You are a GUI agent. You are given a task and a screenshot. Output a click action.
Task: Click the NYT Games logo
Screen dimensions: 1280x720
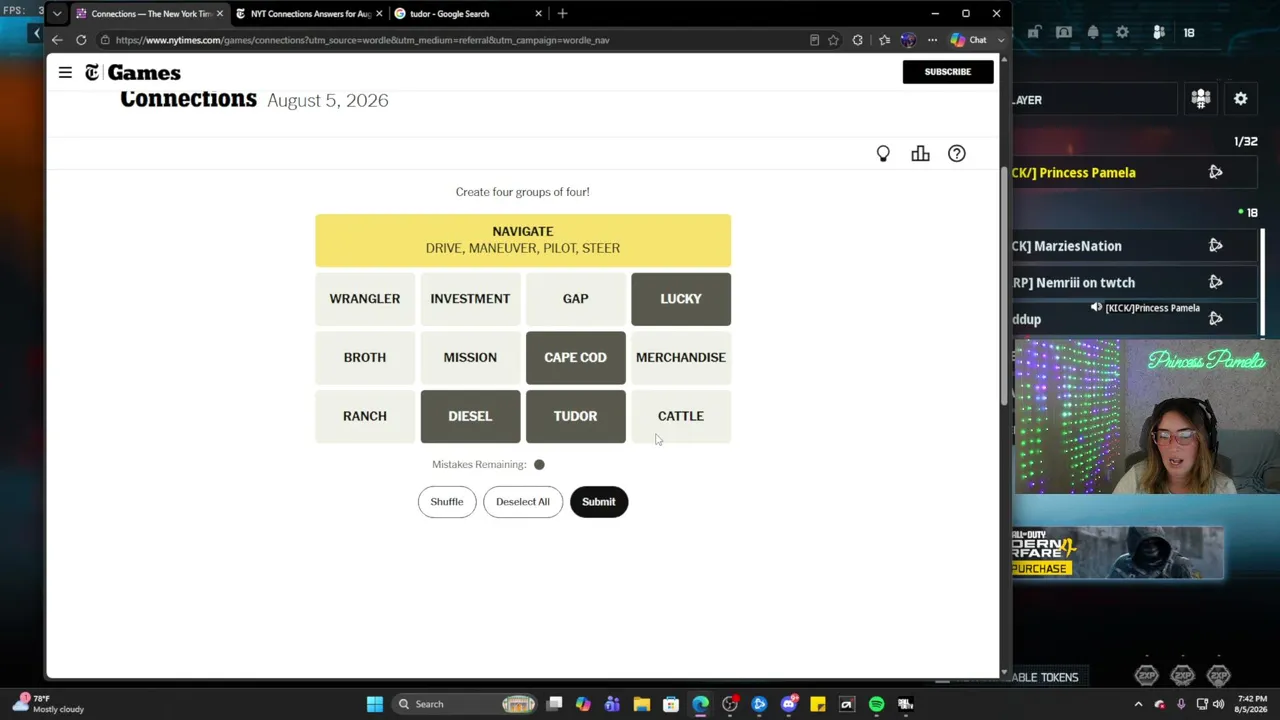coord(133,72)
